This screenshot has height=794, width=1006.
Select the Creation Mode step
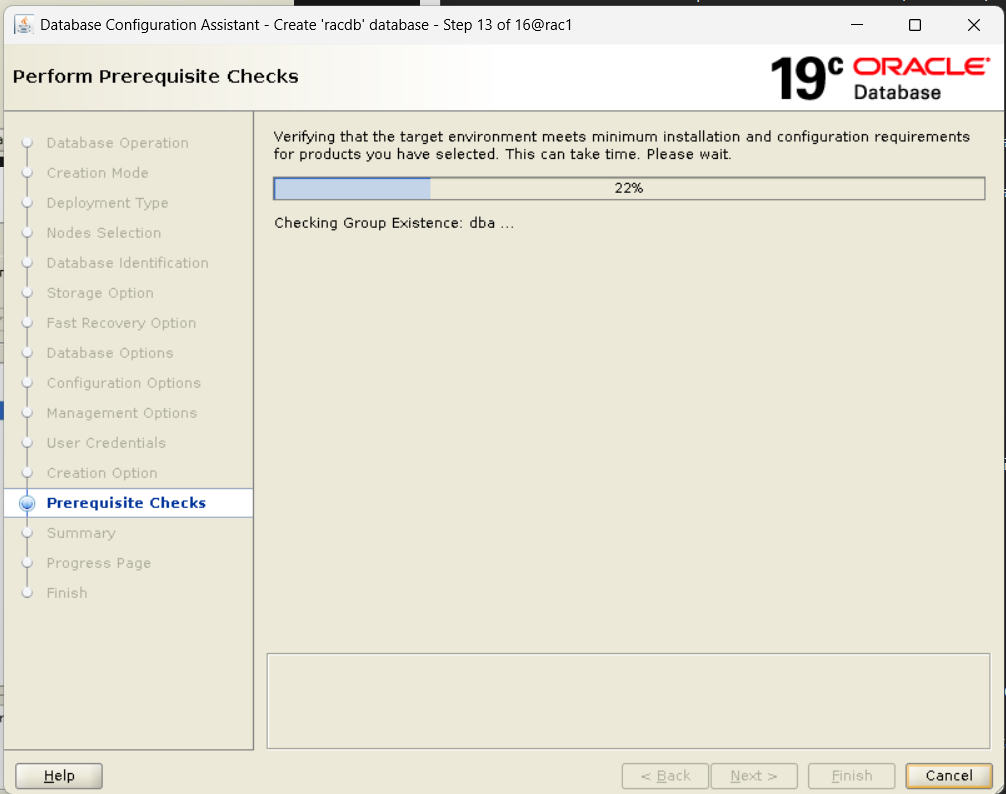pyautogui.click(x=98, y=173)
